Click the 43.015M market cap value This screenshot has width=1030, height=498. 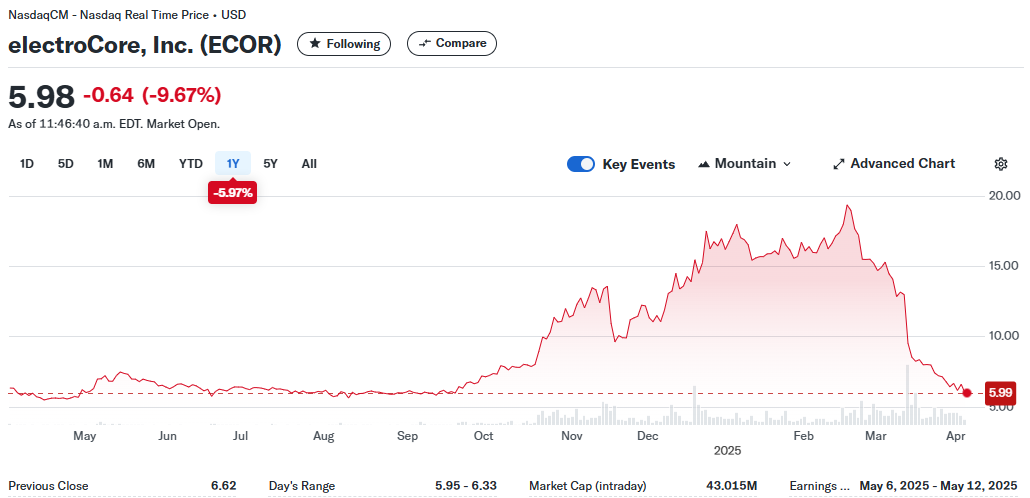[730, 486]
